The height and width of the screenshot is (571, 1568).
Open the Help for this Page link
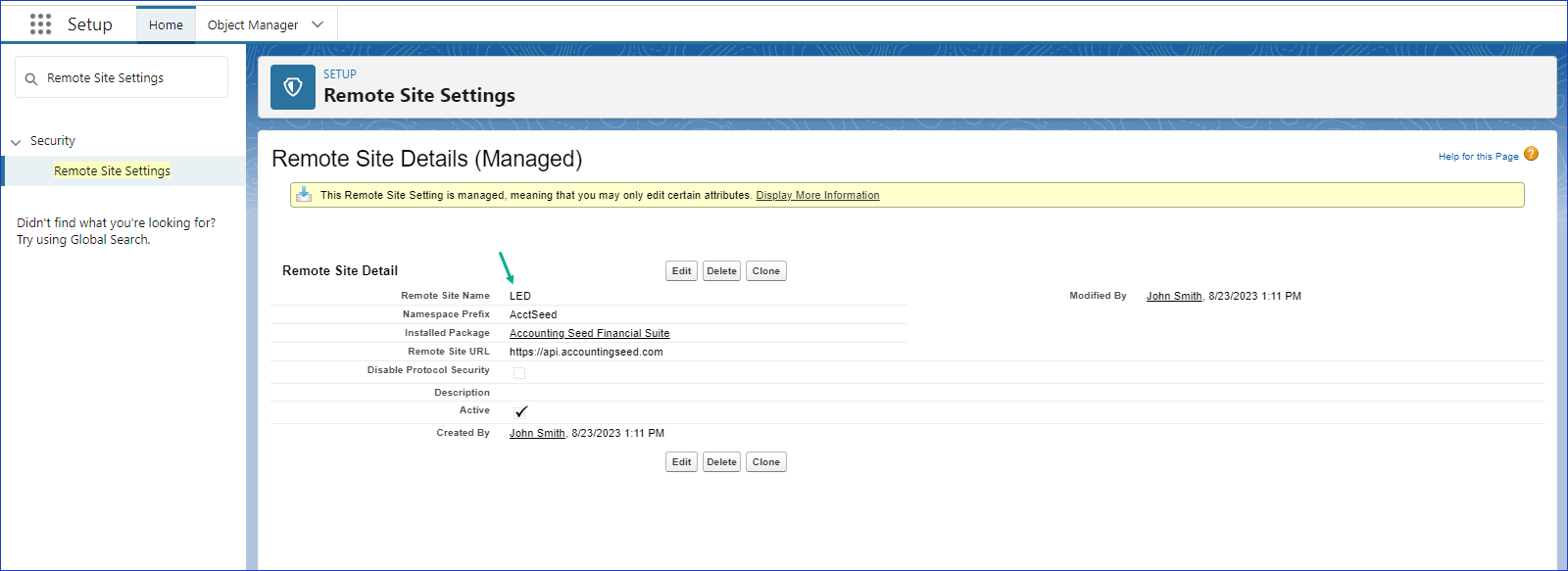[1478, 157]
